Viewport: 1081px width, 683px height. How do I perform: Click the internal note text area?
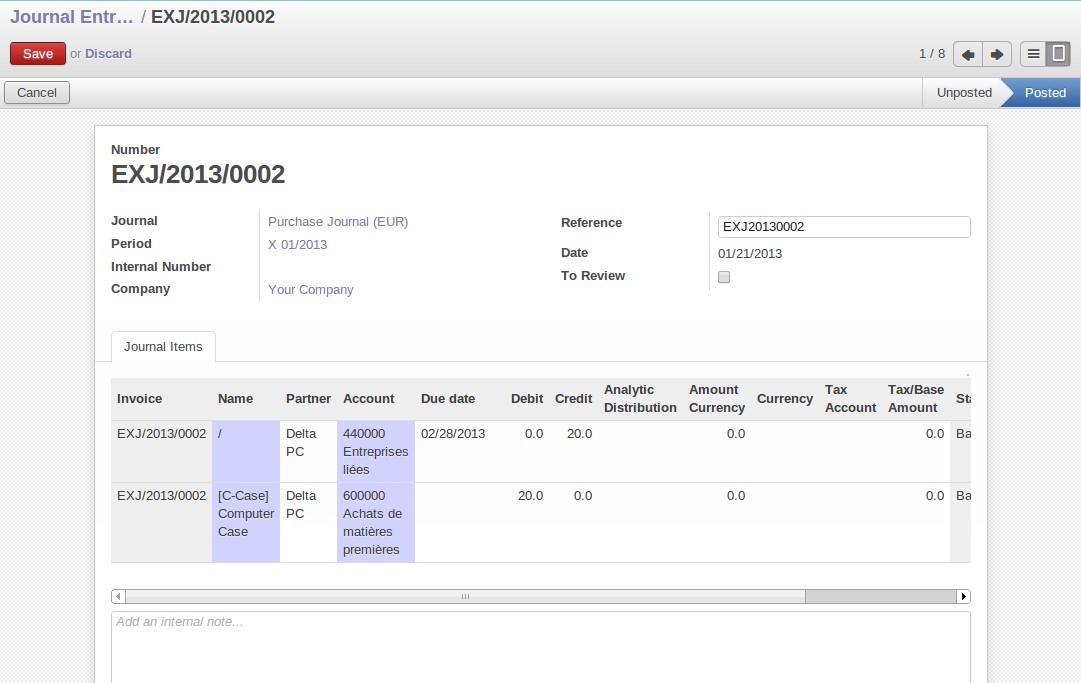(540, 645)
